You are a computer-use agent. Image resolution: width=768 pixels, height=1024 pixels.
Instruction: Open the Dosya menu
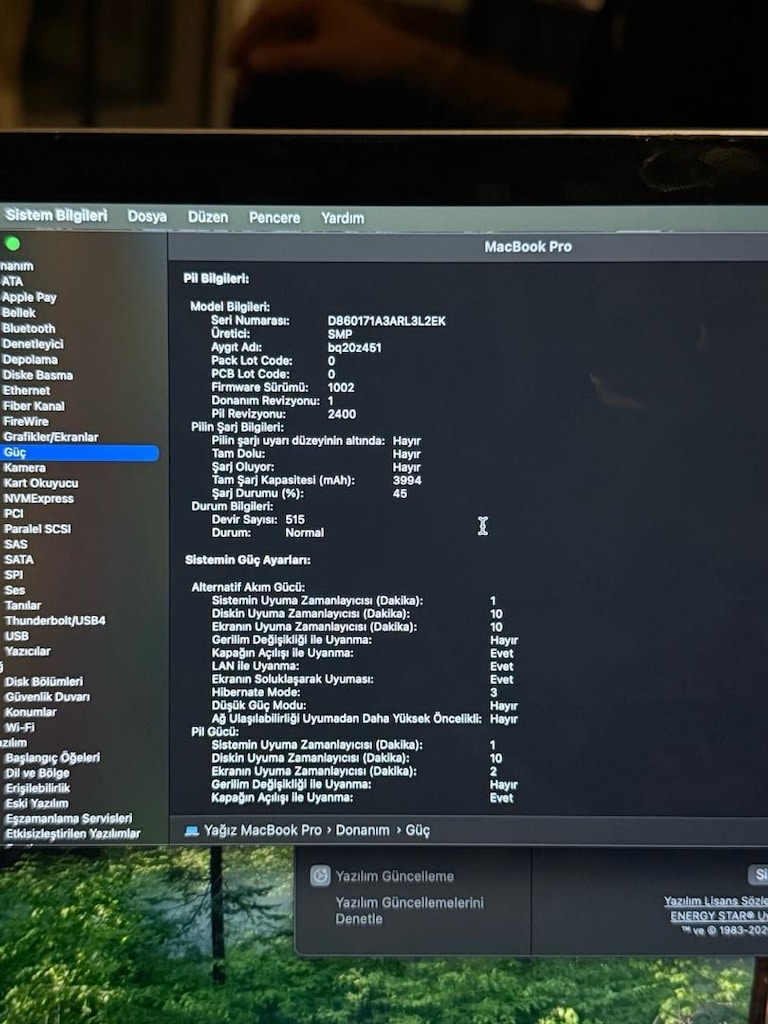(147, 216)
